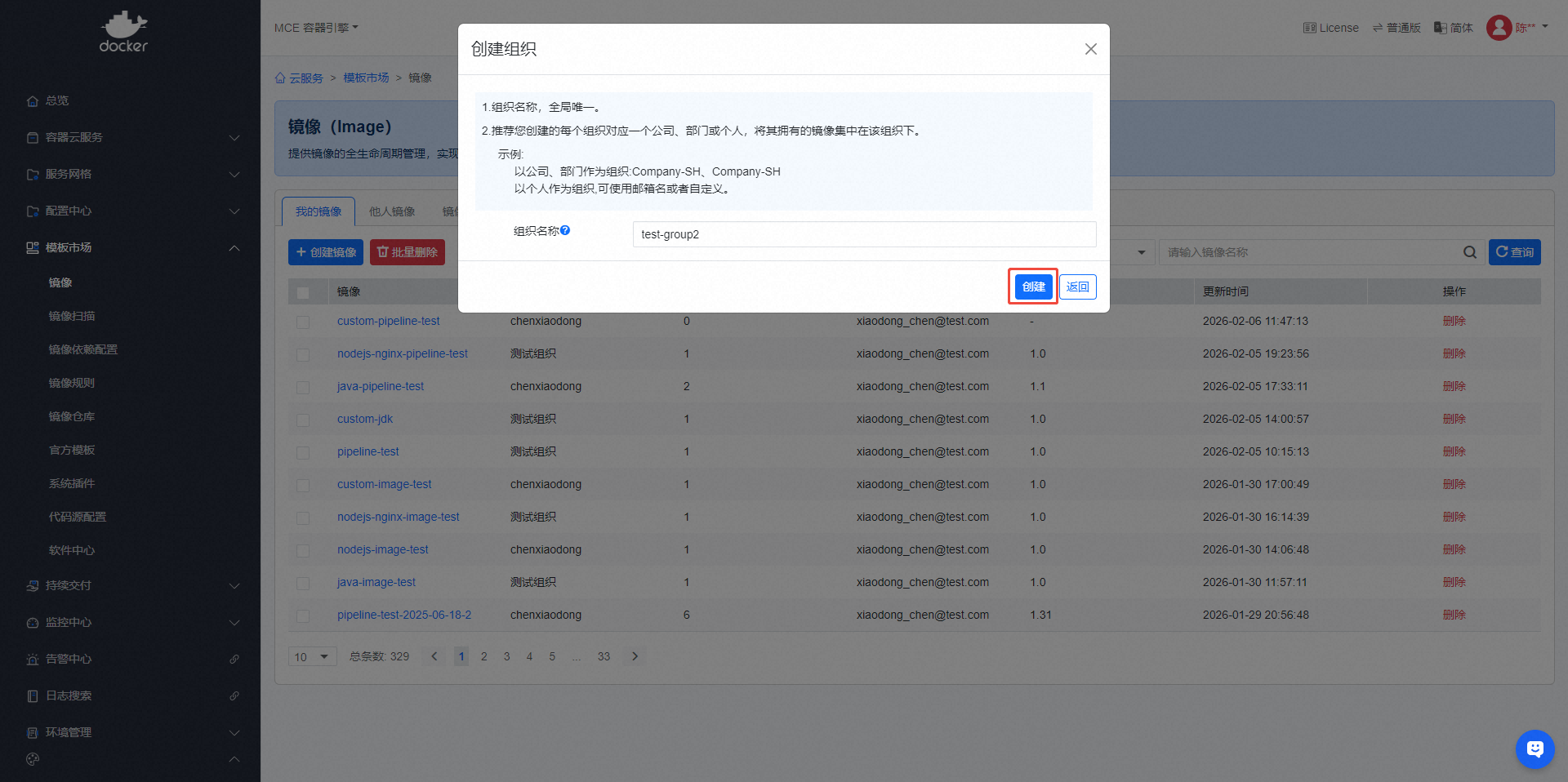This screenshot has width=1568, height=782.
Task: Click the Docker logo in sidebar
Action: coord(123,32)
